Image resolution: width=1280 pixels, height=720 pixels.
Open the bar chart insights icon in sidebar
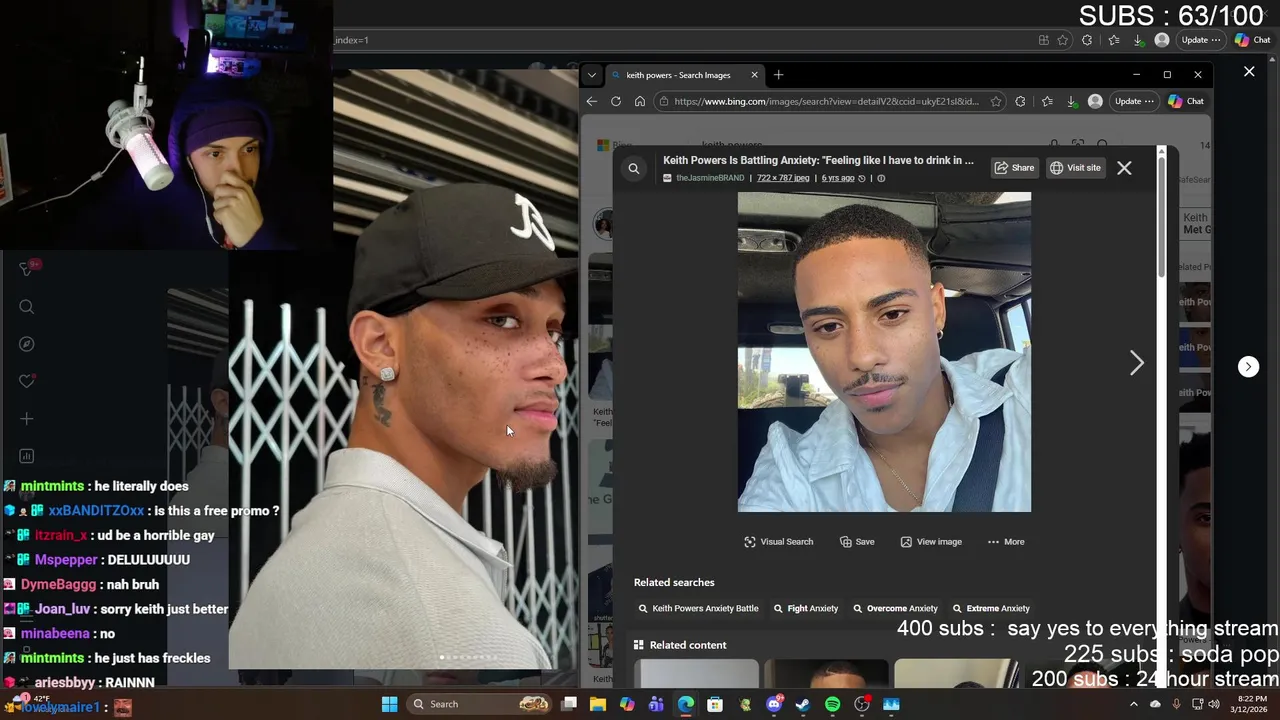pos(27,456)
